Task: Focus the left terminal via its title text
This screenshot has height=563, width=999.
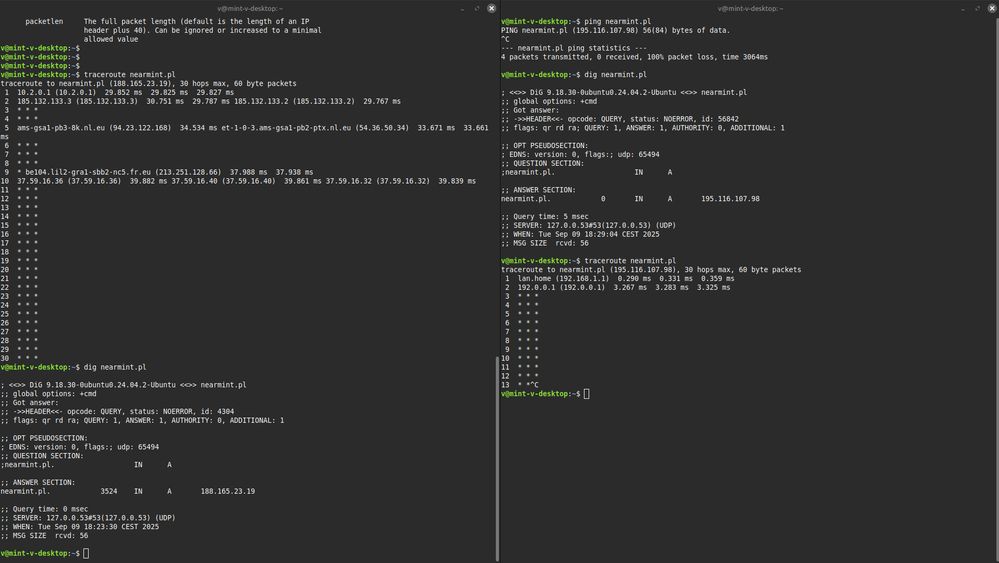Action: [x=249, y=8]
